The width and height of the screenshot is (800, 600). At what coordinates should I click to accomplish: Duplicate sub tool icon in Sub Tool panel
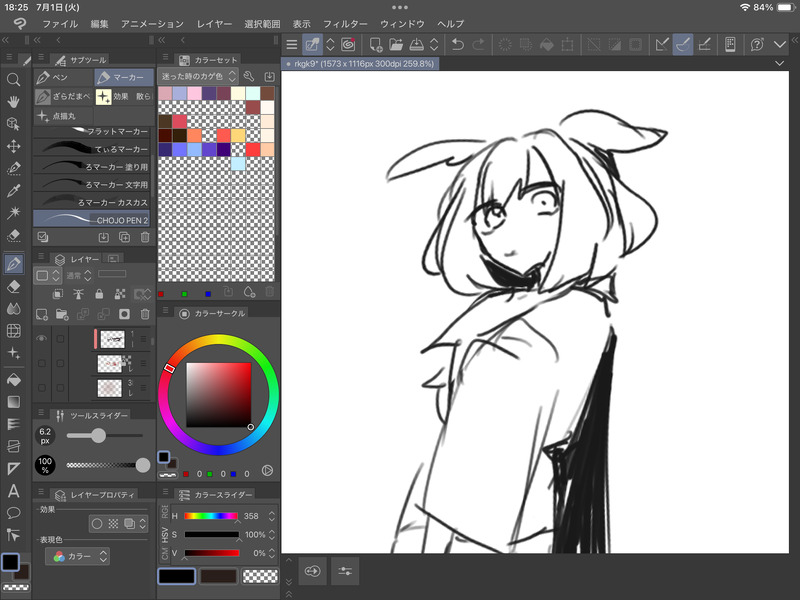point(124,237)
